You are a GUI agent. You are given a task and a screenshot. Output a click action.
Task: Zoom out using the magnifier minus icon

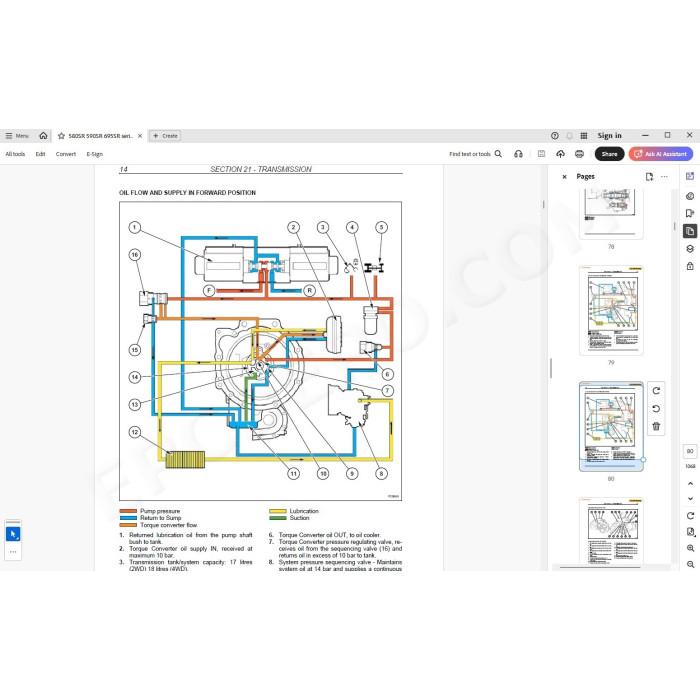pyautogui.click(x=690, y=564)
